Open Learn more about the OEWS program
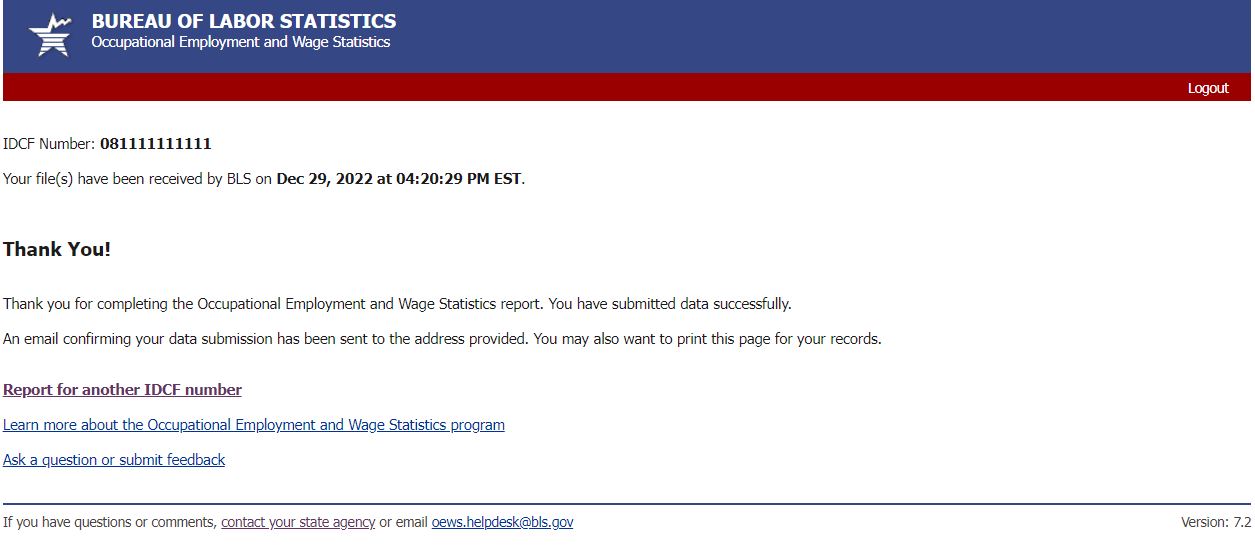 (x=253, y=425)
